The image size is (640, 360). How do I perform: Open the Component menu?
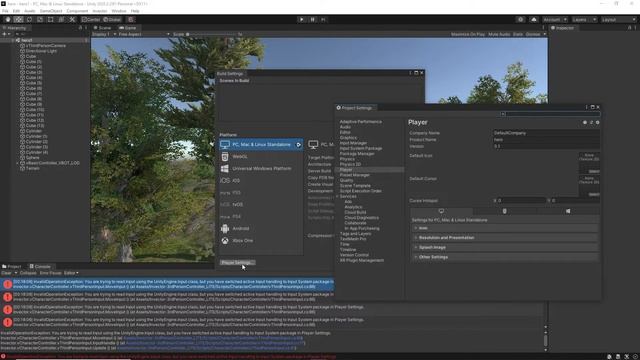tap(77, 11)
